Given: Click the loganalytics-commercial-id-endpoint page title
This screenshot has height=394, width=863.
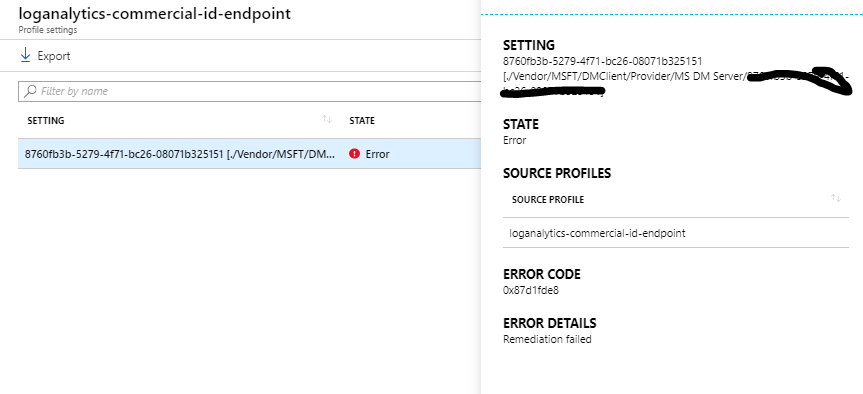Looking at the screenshot, I should point(155,14).
